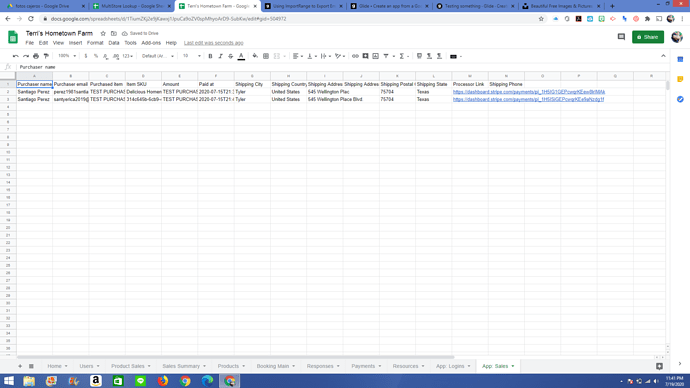Image resolution: width=690 pixels, height=388 pixels.
Task: Open Windows Start menu
Action: click(x=9, y=381)
